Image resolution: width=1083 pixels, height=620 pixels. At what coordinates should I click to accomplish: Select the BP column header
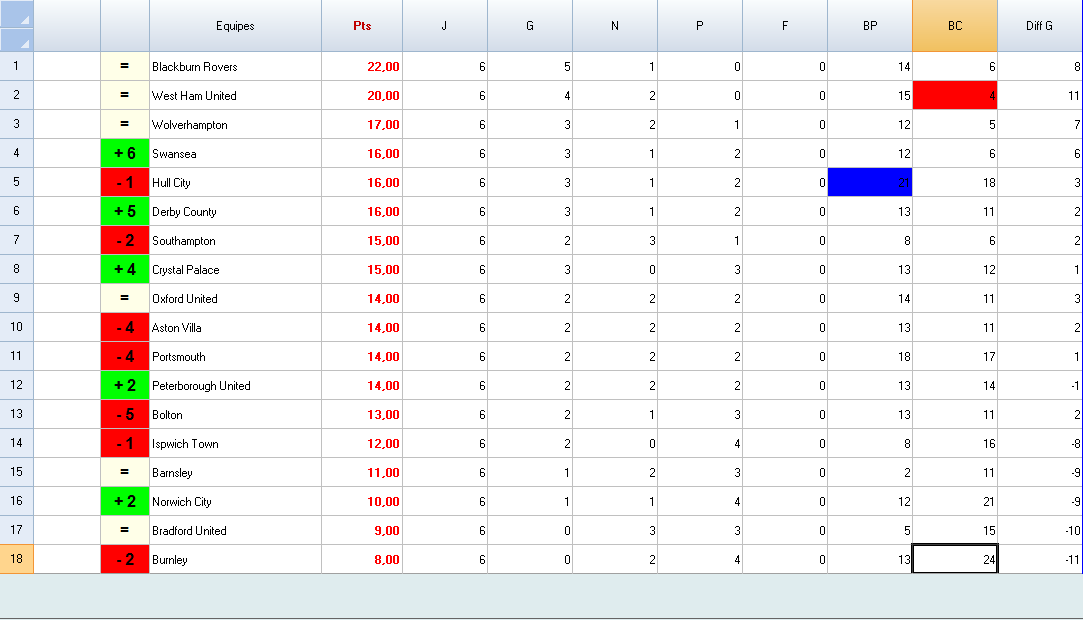[x=870, y=26]
